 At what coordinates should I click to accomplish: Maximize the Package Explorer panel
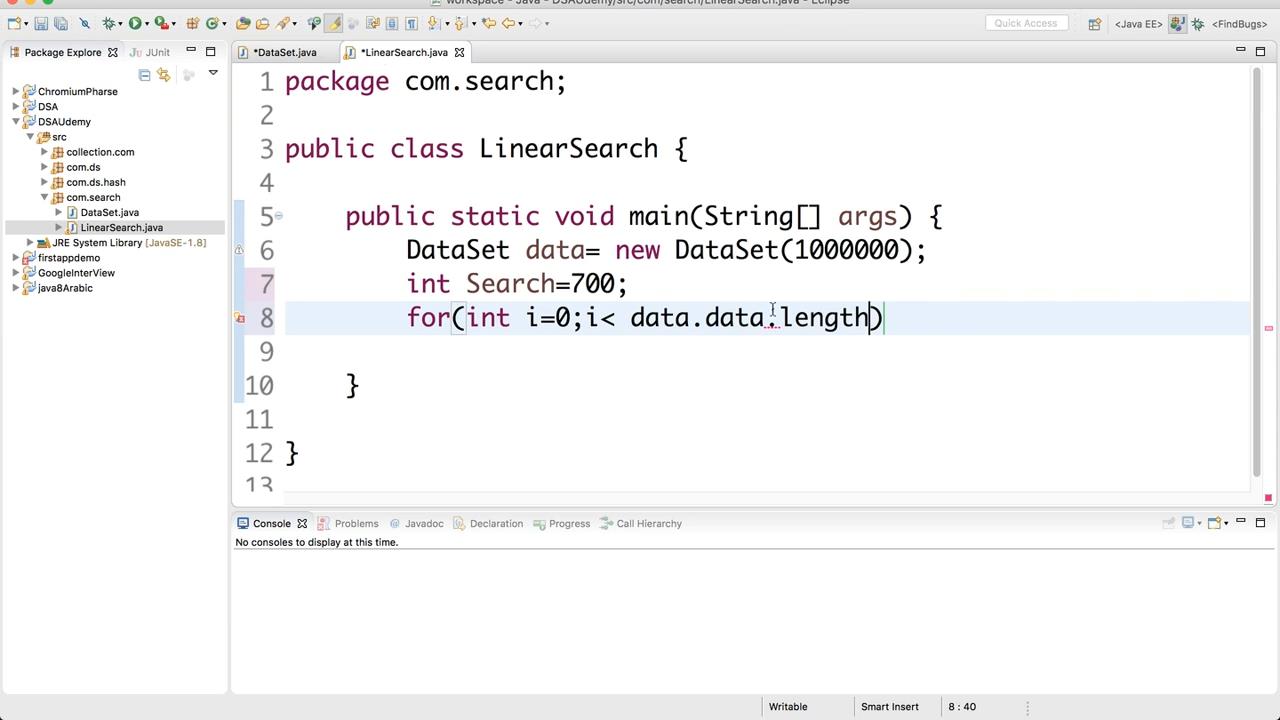click(x=210, y=52)
